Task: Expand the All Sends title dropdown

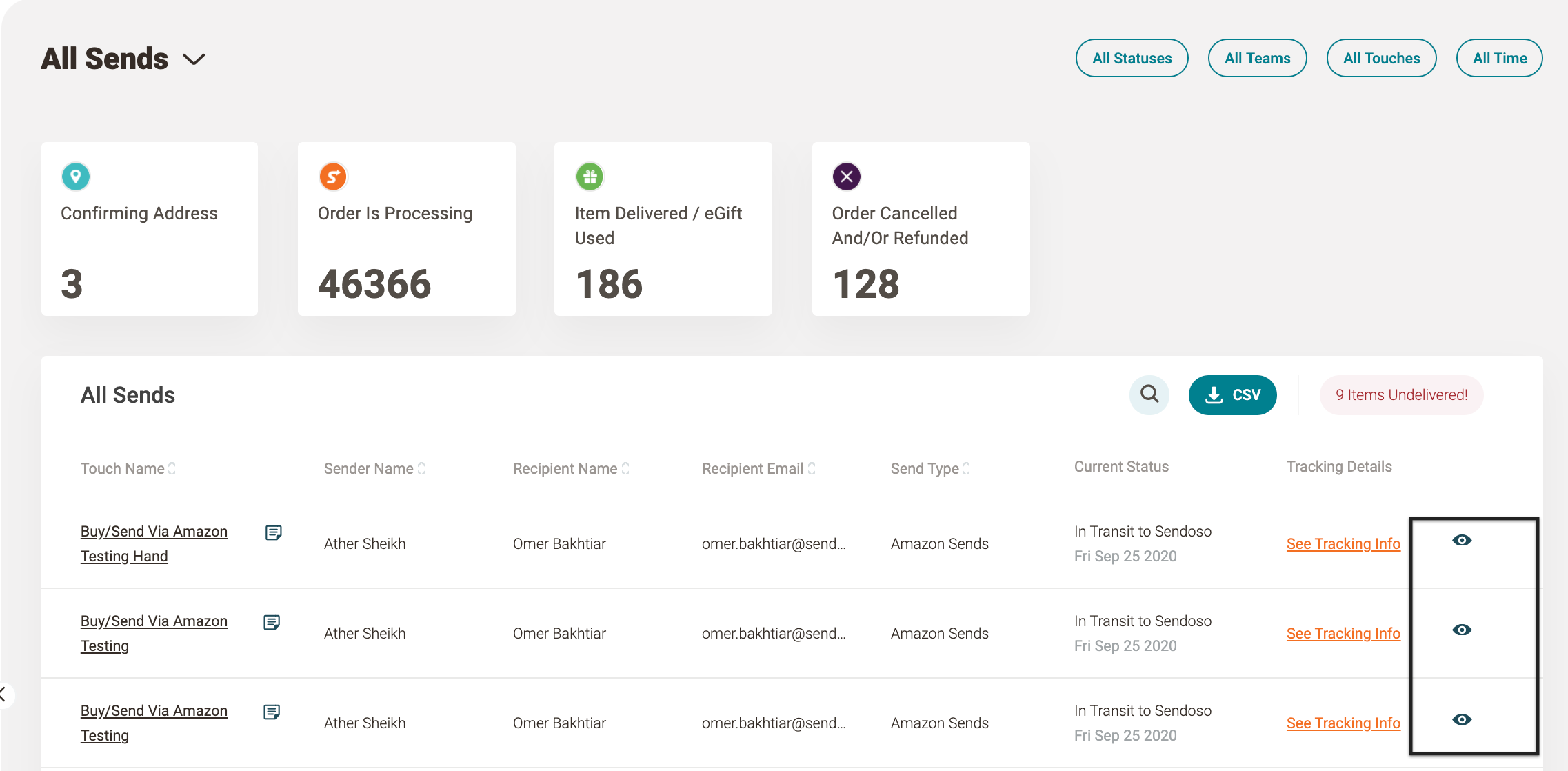Action: click(x=194, y=59)
